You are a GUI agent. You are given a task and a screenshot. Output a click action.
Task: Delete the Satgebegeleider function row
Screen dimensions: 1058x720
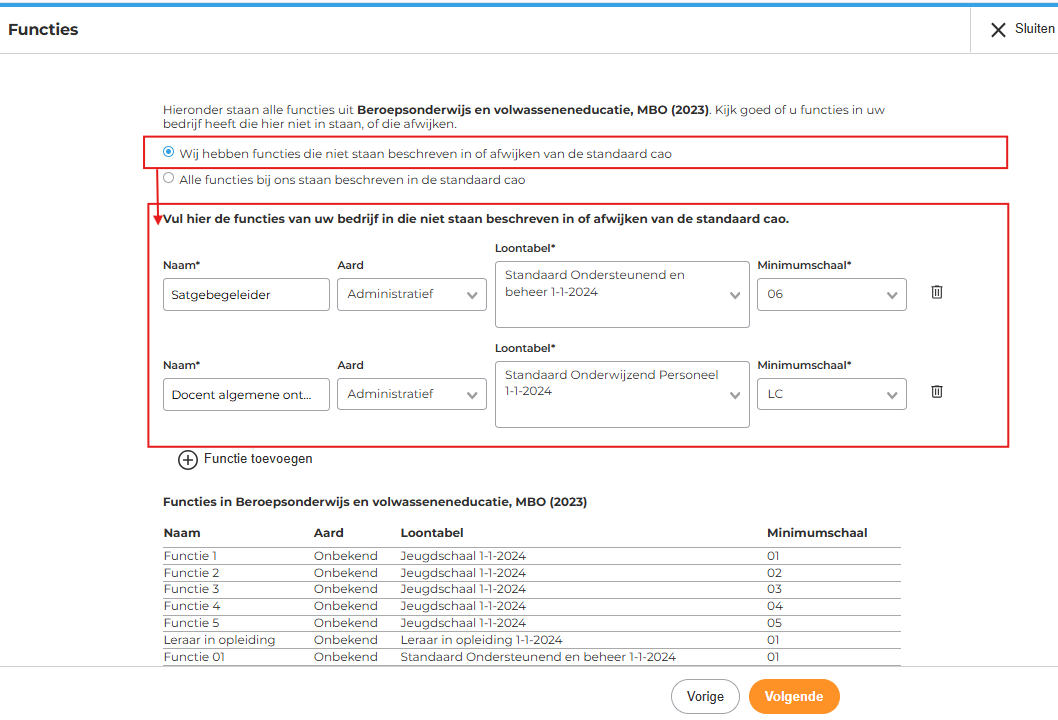pos(936,292)
